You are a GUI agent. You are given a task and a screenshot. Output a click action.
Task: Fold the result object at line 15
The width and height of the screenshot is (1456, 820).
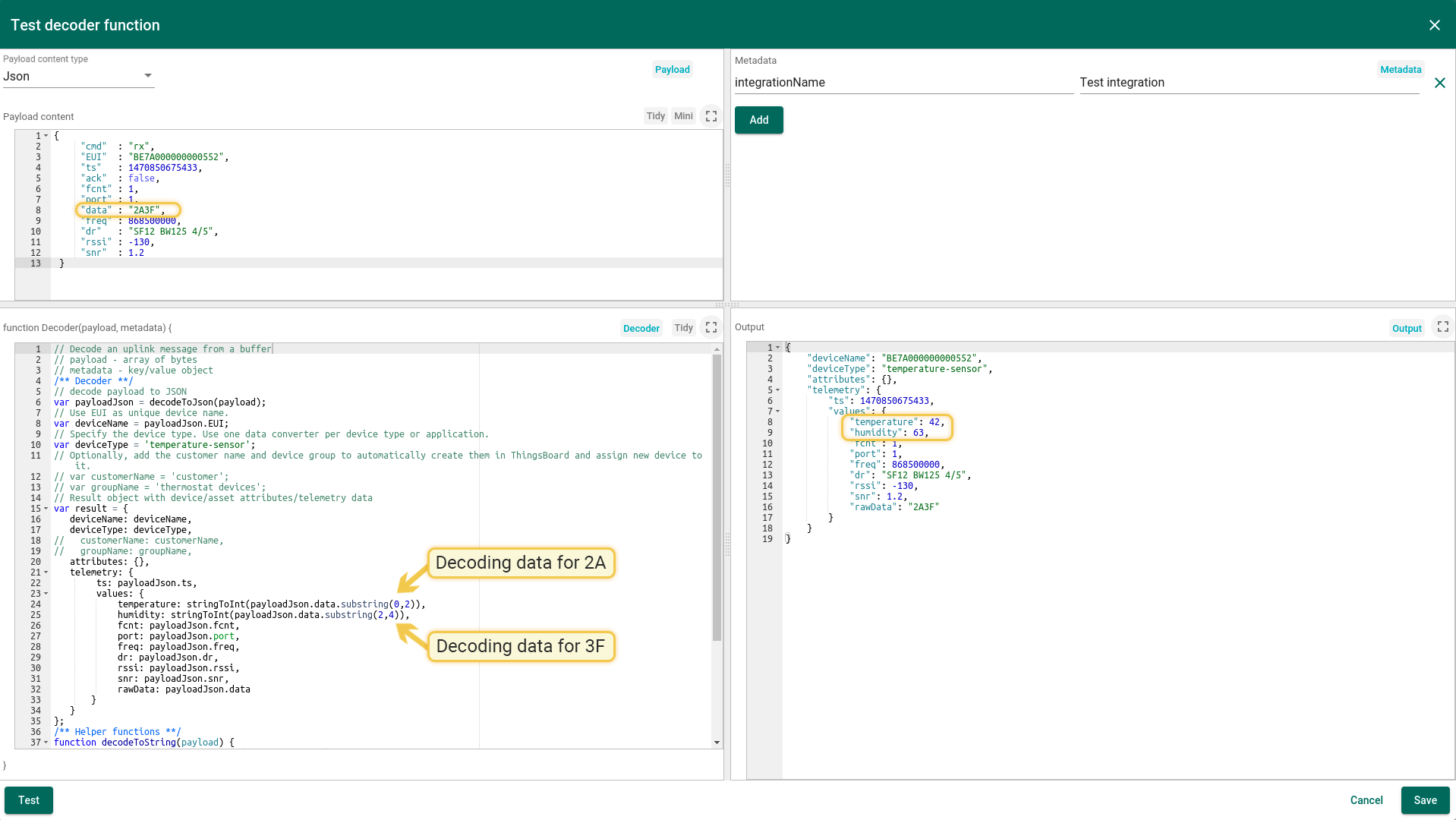pyautogui.click(x=46, y=509)
